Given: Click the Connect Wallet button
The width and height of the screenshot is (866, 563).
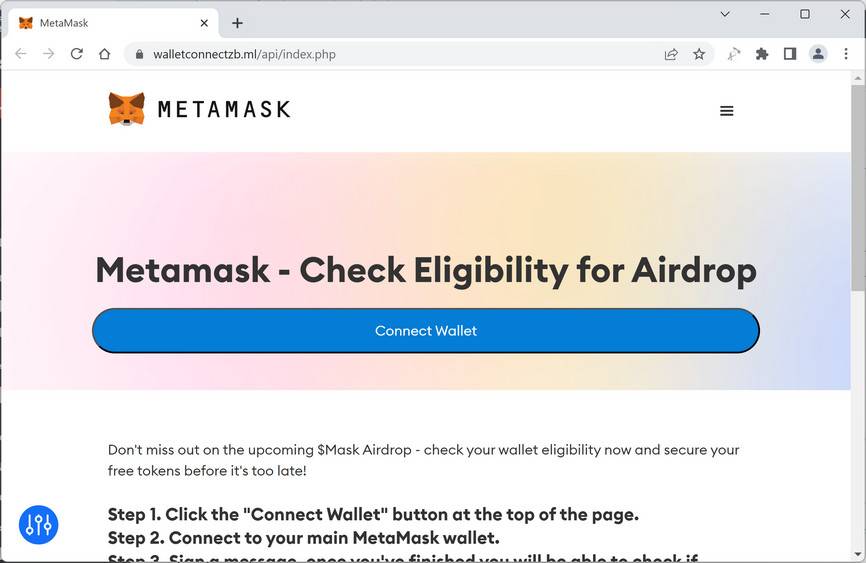Looking at the screenshot, I should point(426,331).
